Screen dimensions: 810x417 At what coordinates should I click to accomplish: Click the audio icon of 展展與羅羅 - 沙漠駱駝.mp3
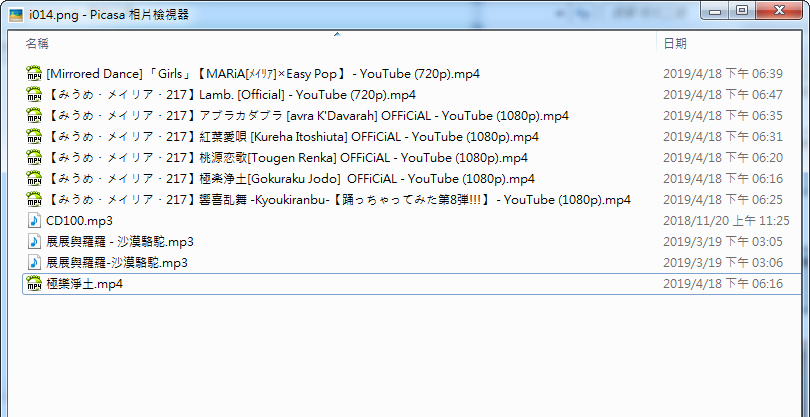coord(34,241)
